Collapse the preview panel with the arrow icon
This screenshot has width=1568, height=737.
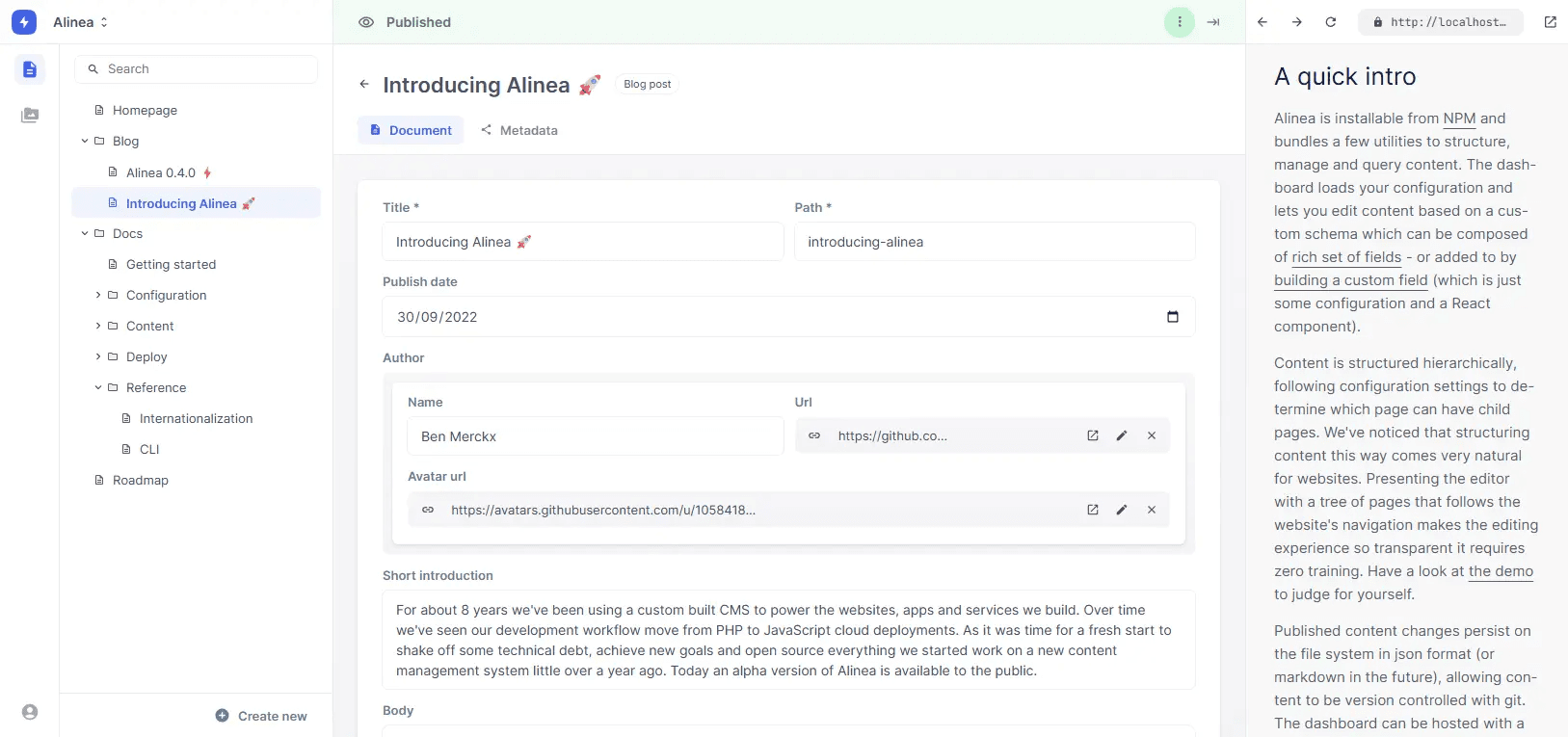1213,22
